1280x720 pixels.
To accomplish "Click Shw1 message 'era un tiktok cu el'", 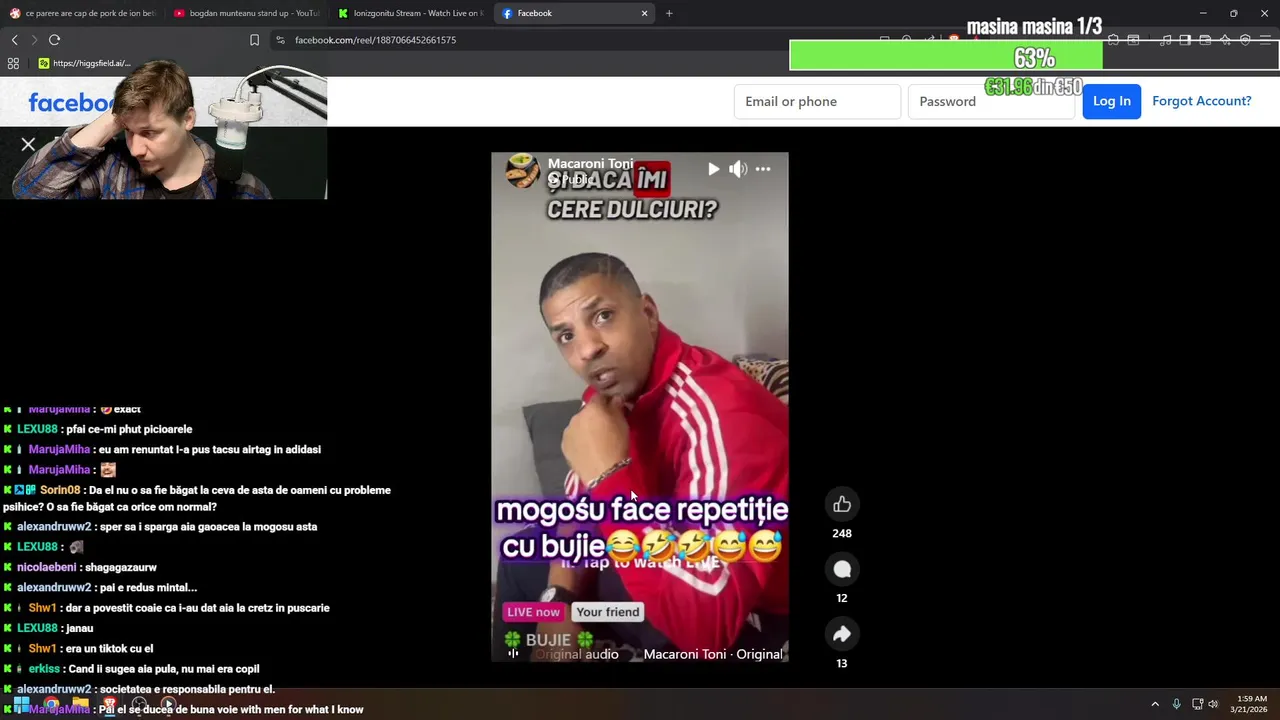I will click(x=109, y=648).
